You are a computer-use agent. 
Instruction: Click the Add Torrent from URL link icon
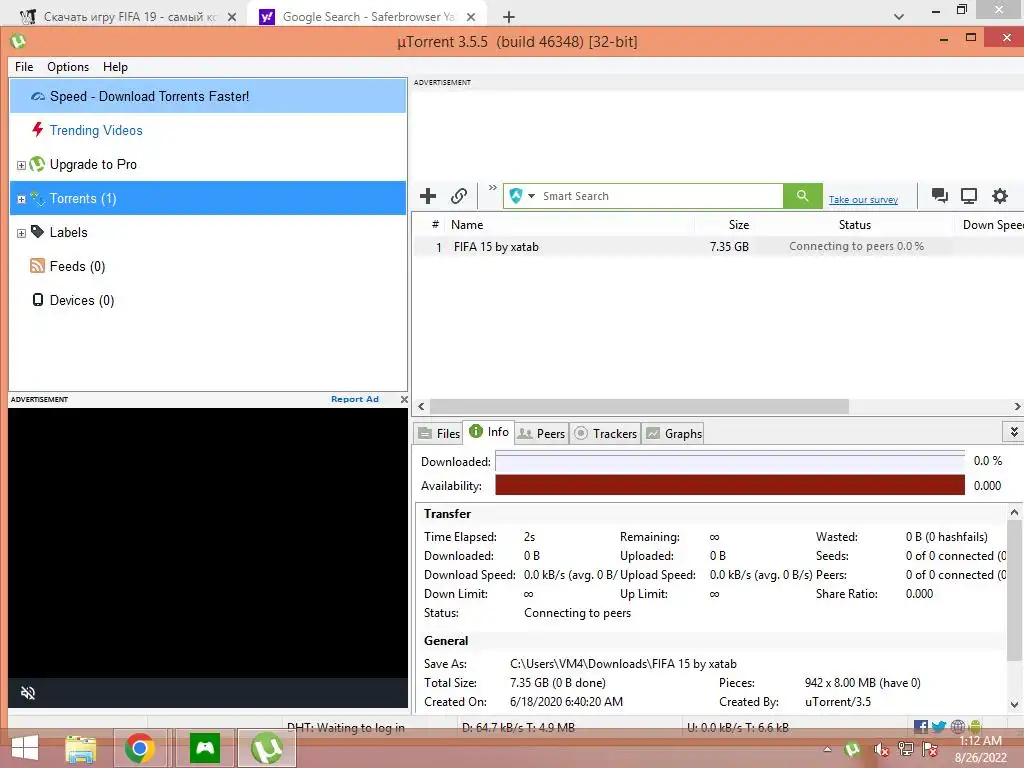click(459, 196)
